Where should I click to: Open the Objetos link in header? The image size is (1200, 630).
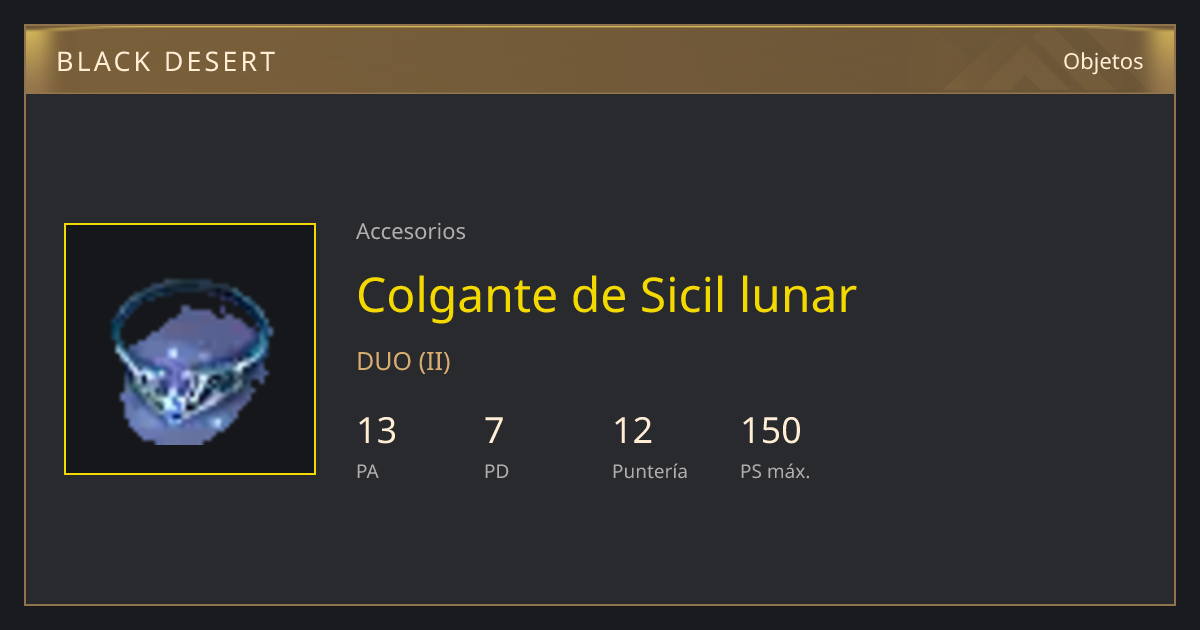1103,61
